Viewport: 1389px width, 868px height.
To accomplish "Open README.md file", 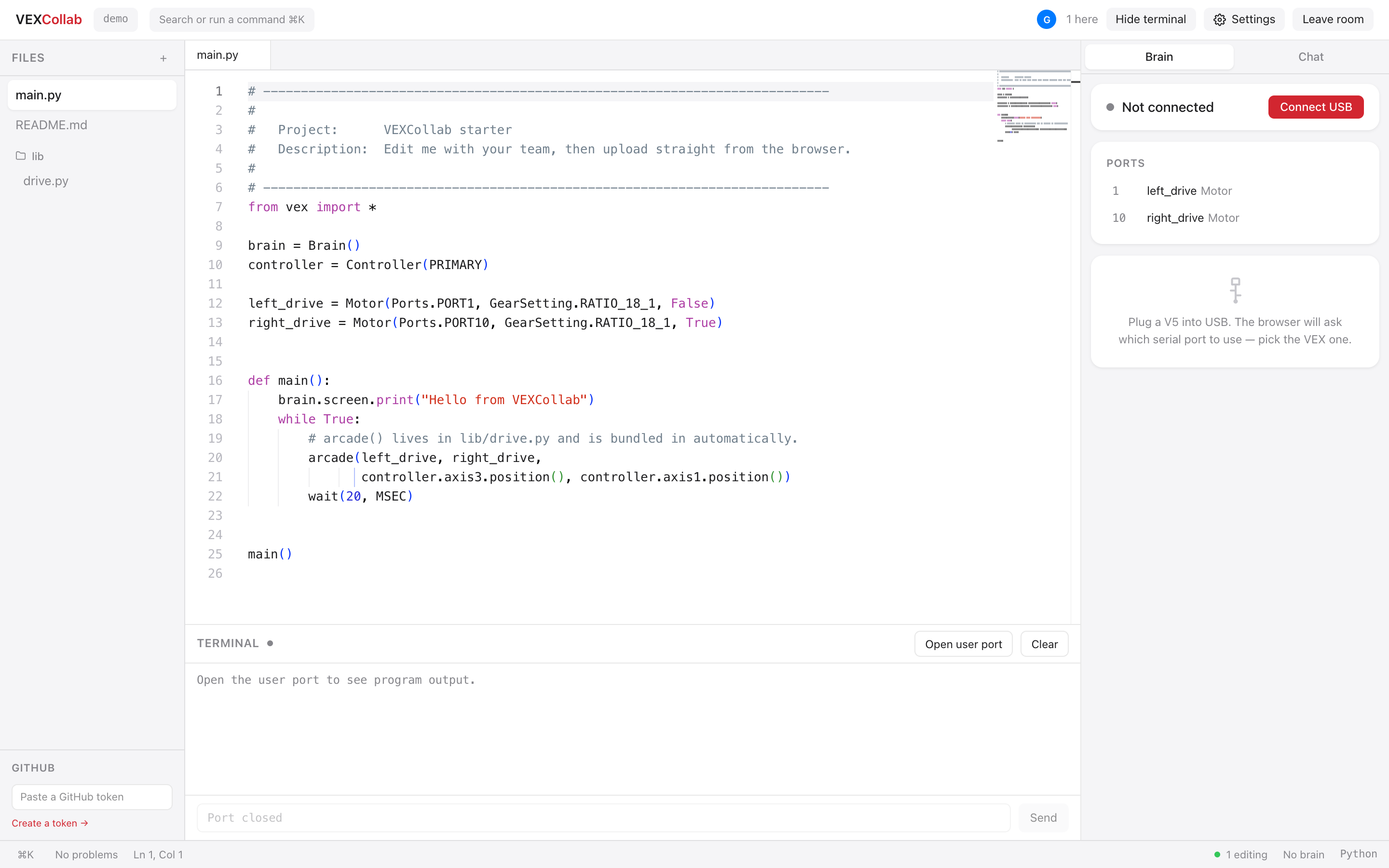I will [92, 124].
